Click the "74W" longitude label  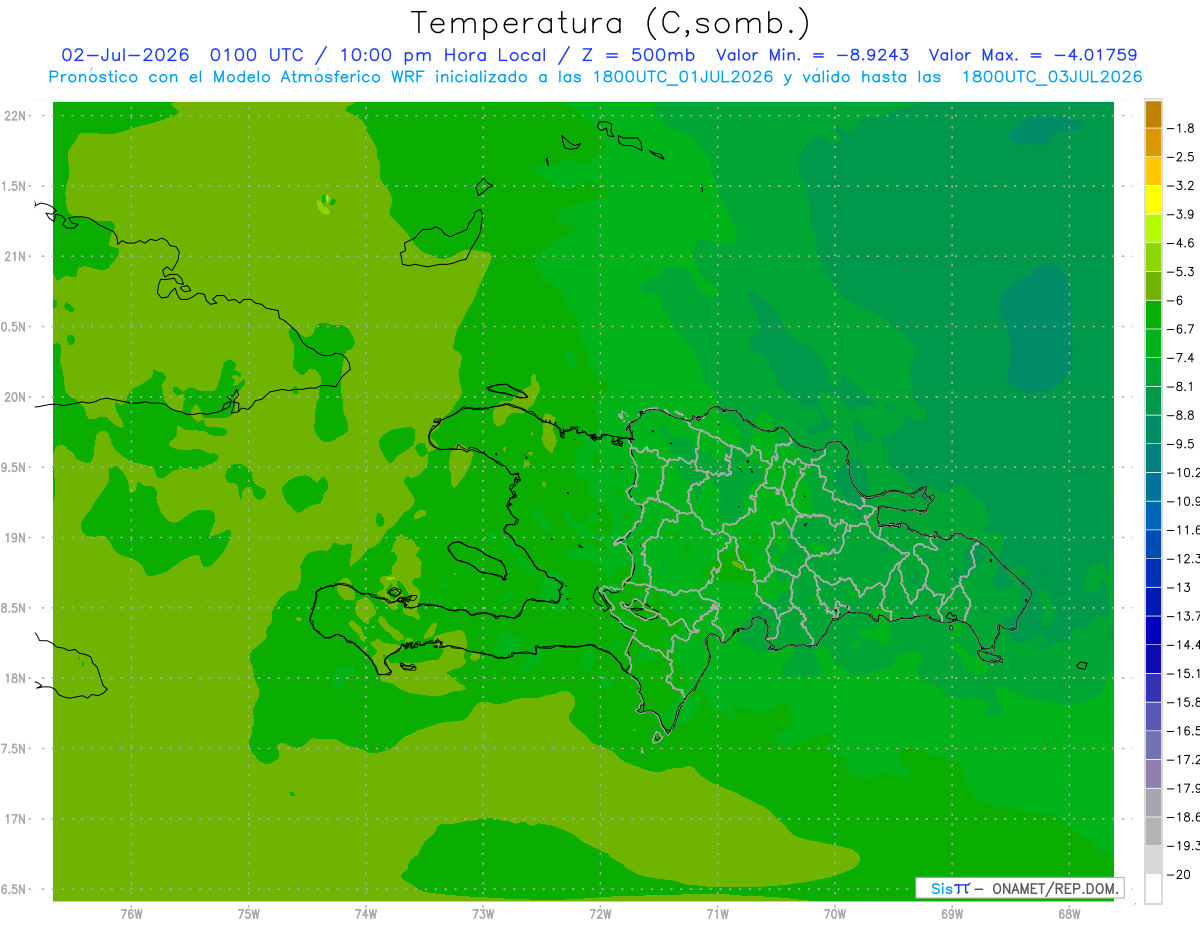click(365, 914)
